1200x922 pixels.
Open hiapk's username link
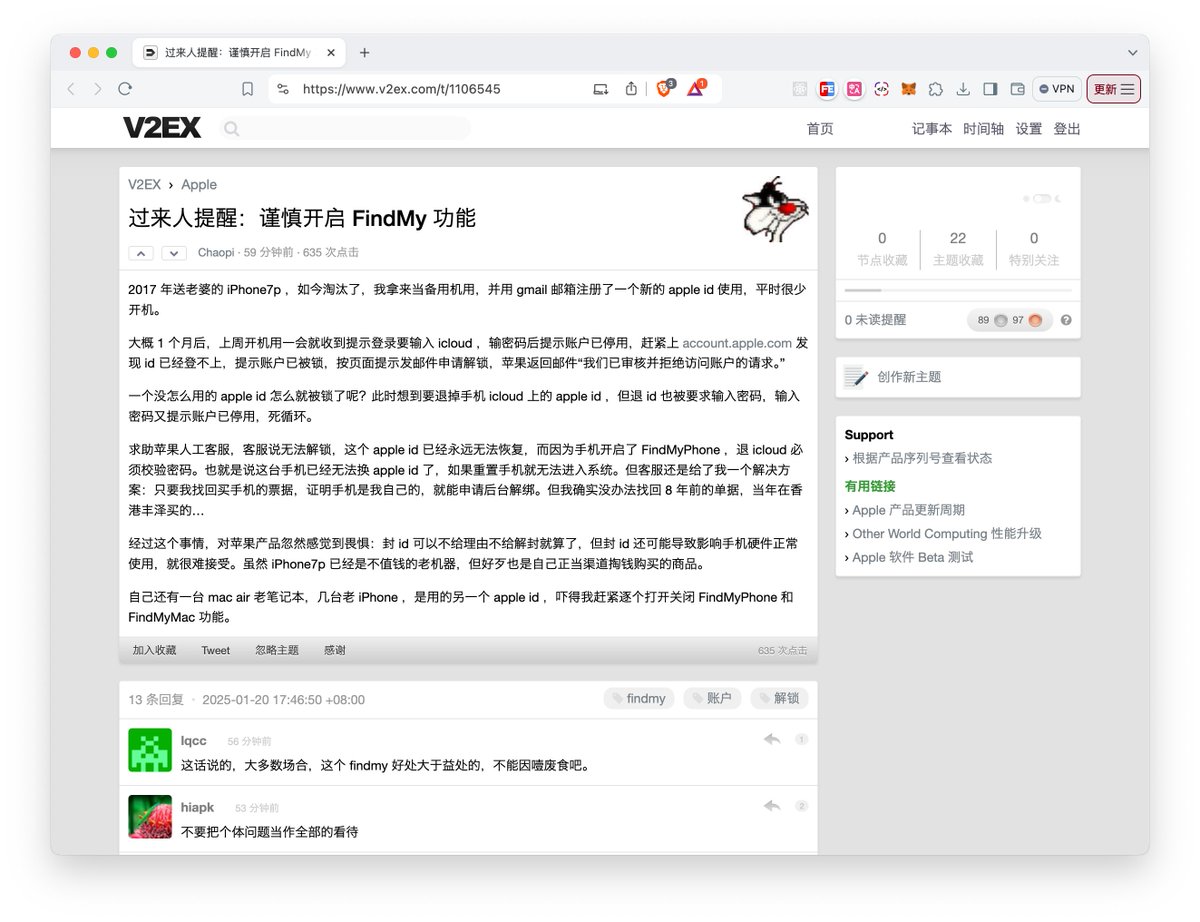pos(198,807)
